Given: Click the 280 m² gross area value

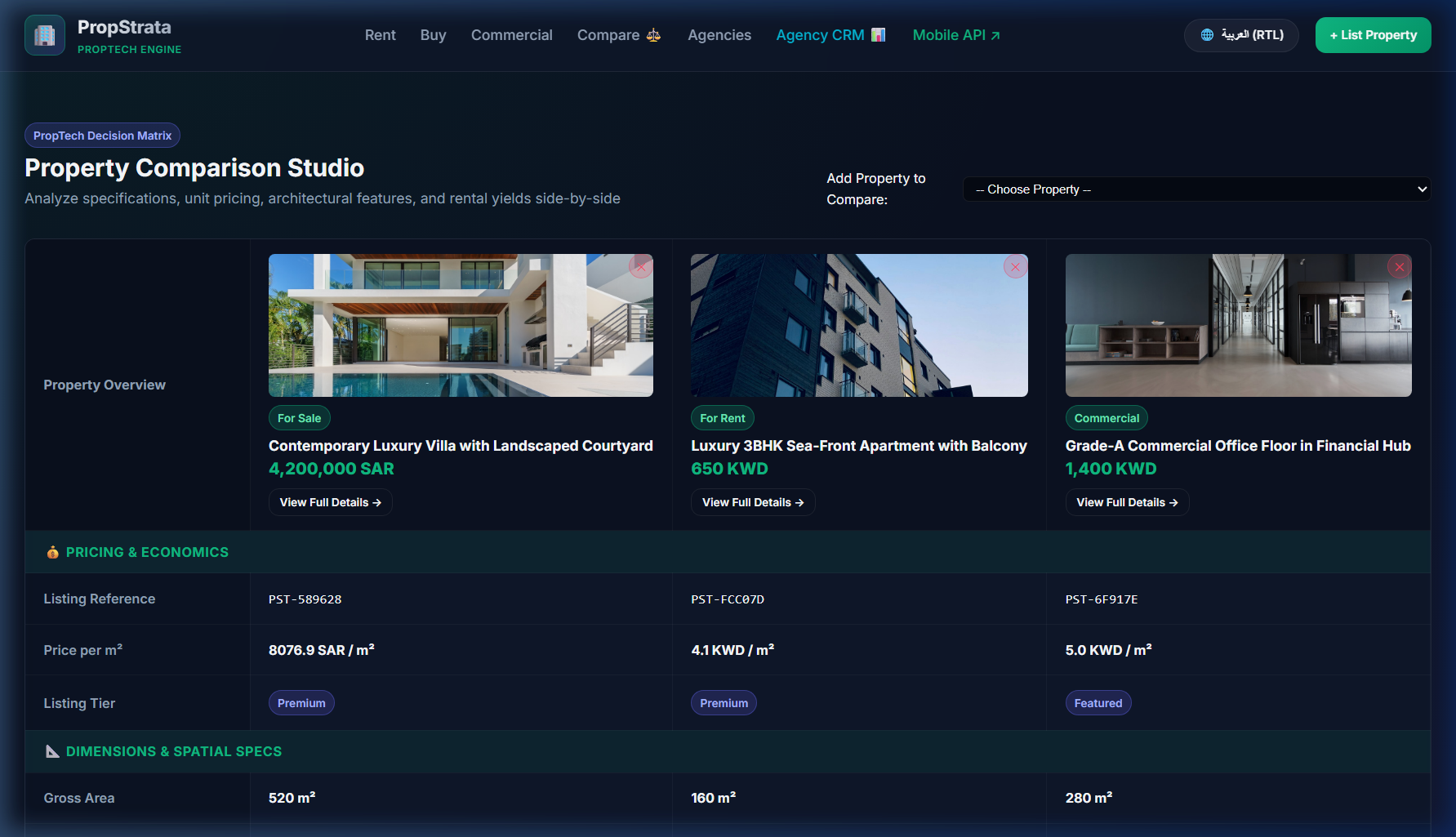Looking at the screenshot, I should point(1089,798).
